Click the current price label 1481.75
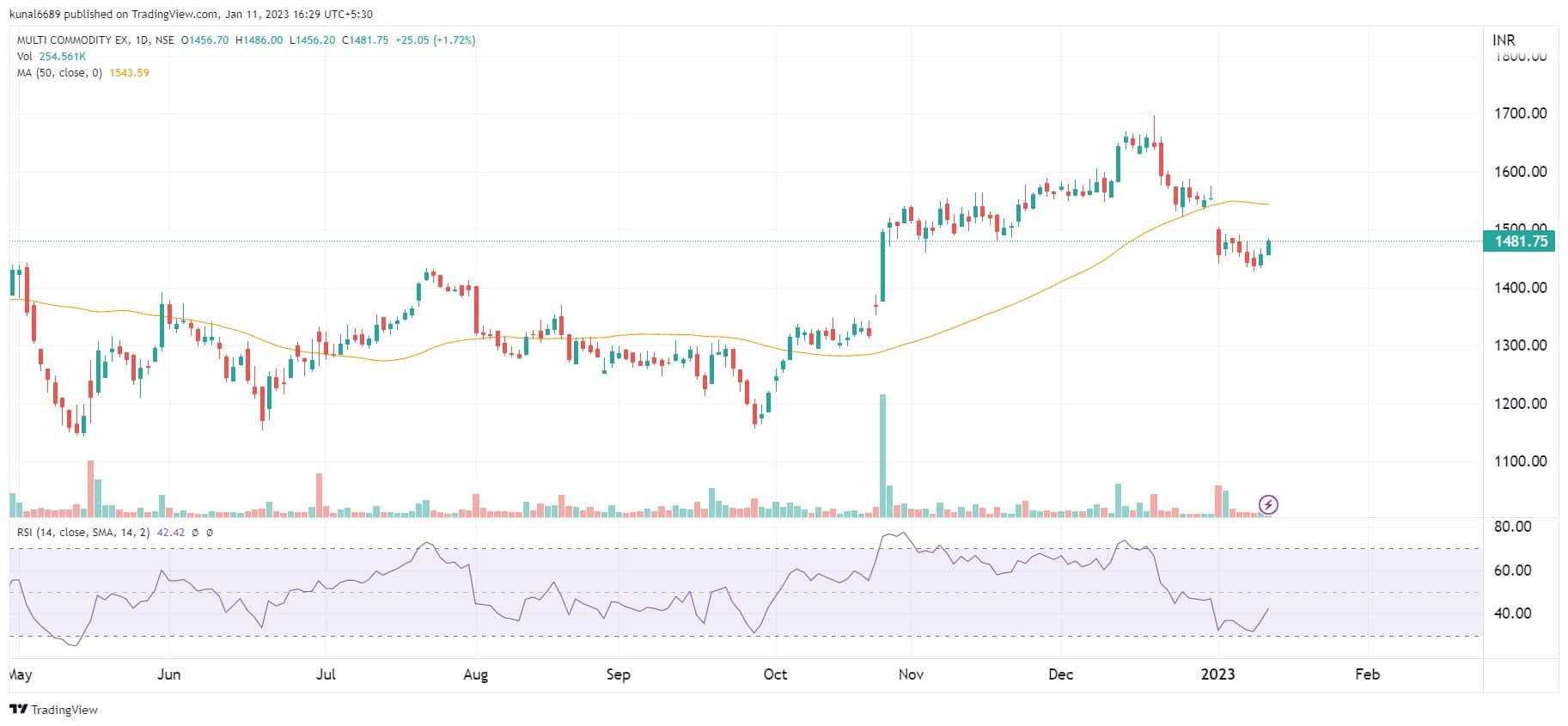This screenshot has height=726, width=1568. (x=1521, y=241)
